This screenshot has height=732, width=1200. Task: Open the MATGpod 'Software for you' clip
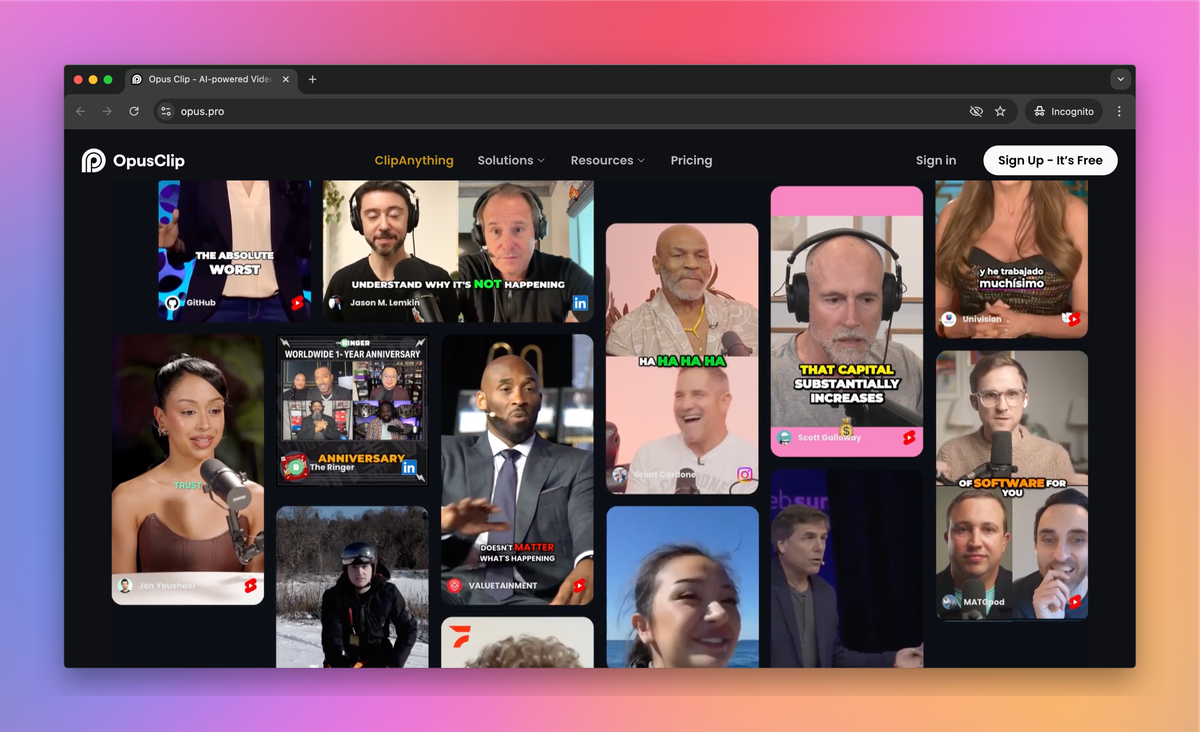(1012, 485)
